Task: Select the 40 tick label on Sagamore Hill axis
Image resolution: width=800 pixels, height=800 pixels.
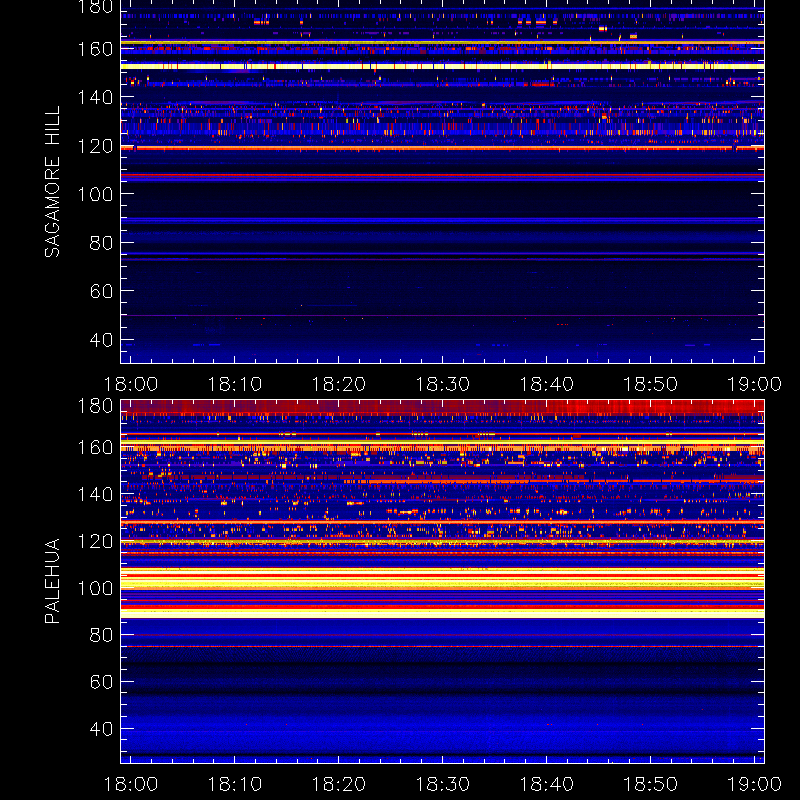Action: click(x=101, y=339)
